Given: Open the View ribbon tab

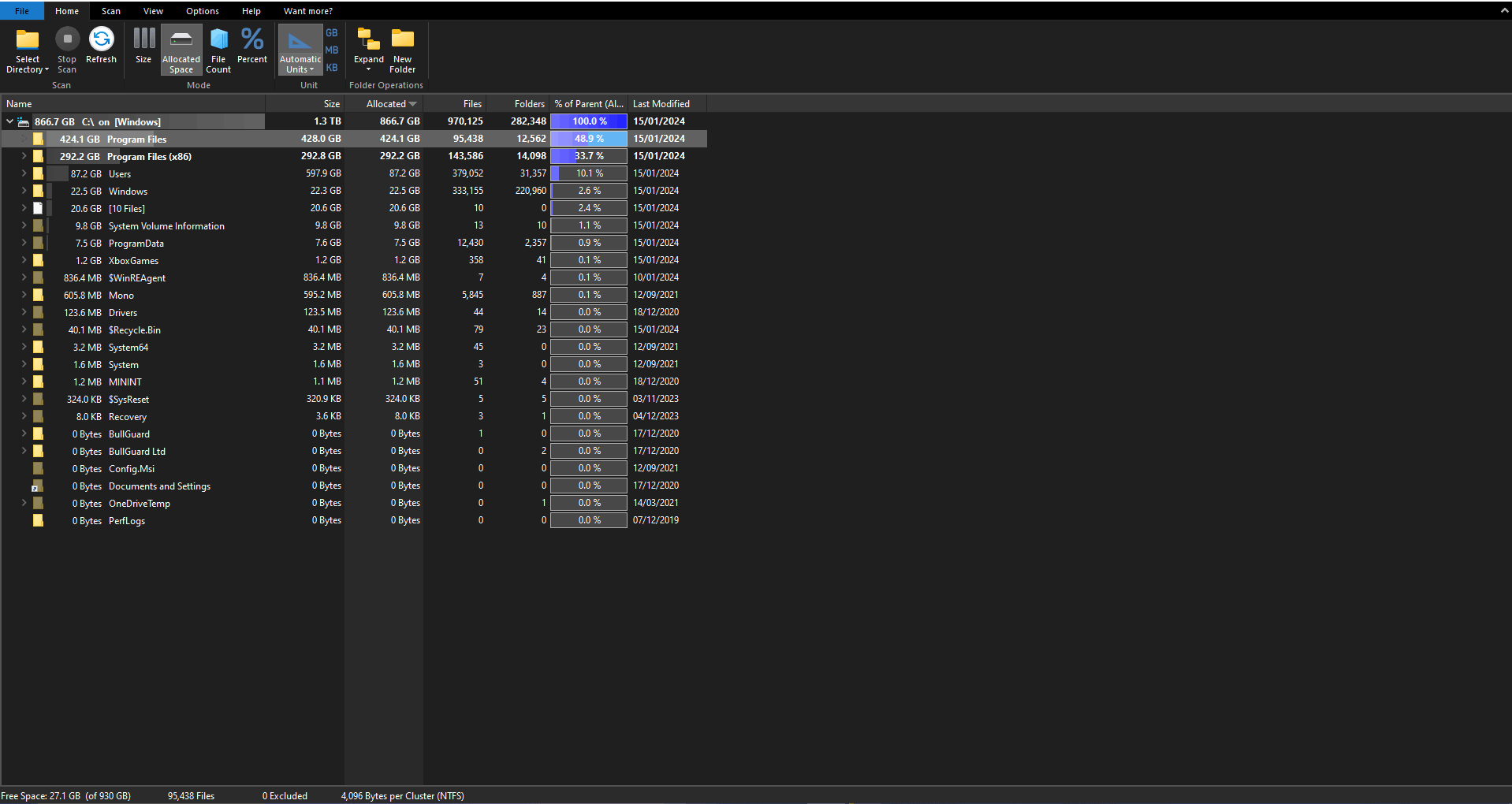Looking at the screenshot, I should tap(153, 11).
